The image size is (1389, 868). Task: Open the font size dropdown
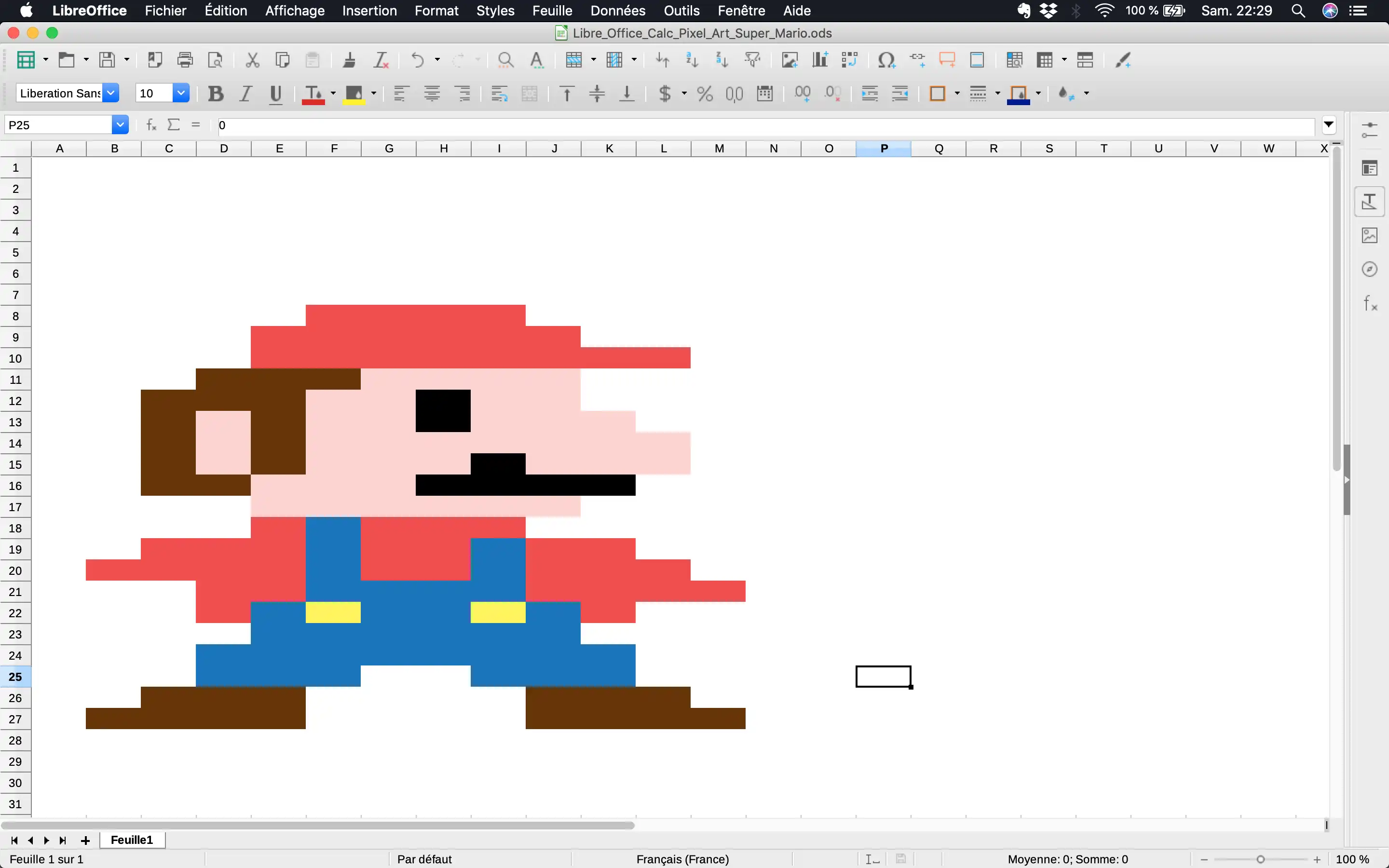tap(181, 93)
